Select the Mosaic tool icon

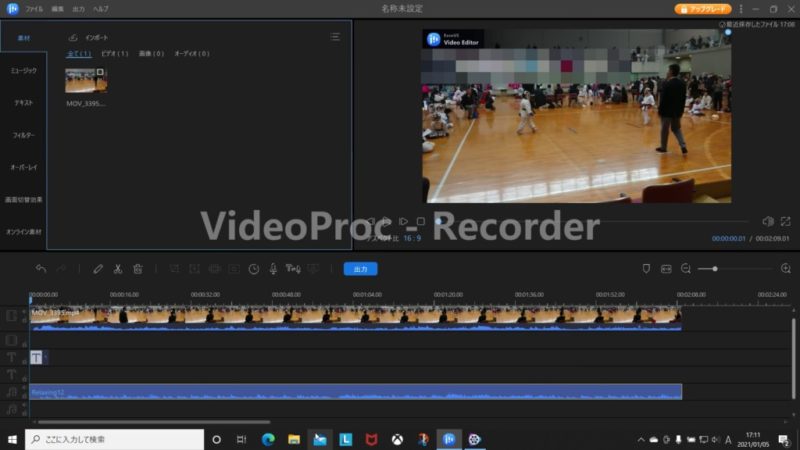(x=214, y=269)
